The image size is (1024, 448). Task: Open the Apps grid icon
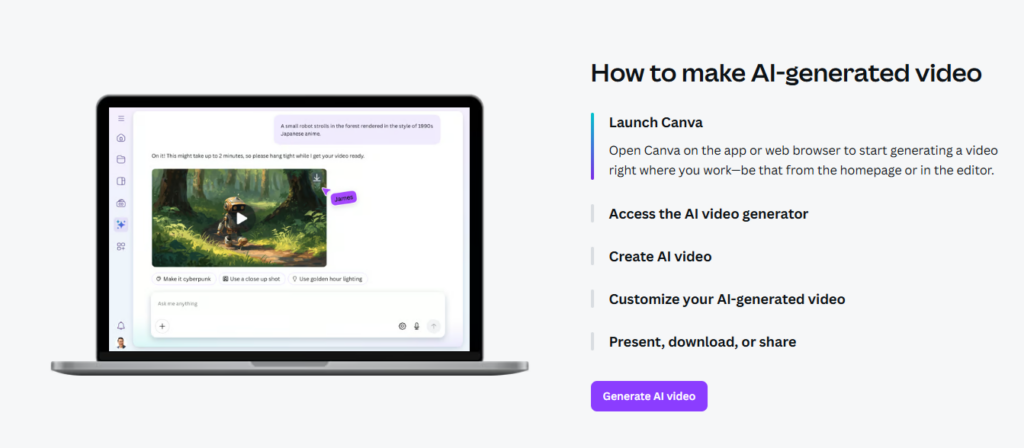(x=121, y=246)
